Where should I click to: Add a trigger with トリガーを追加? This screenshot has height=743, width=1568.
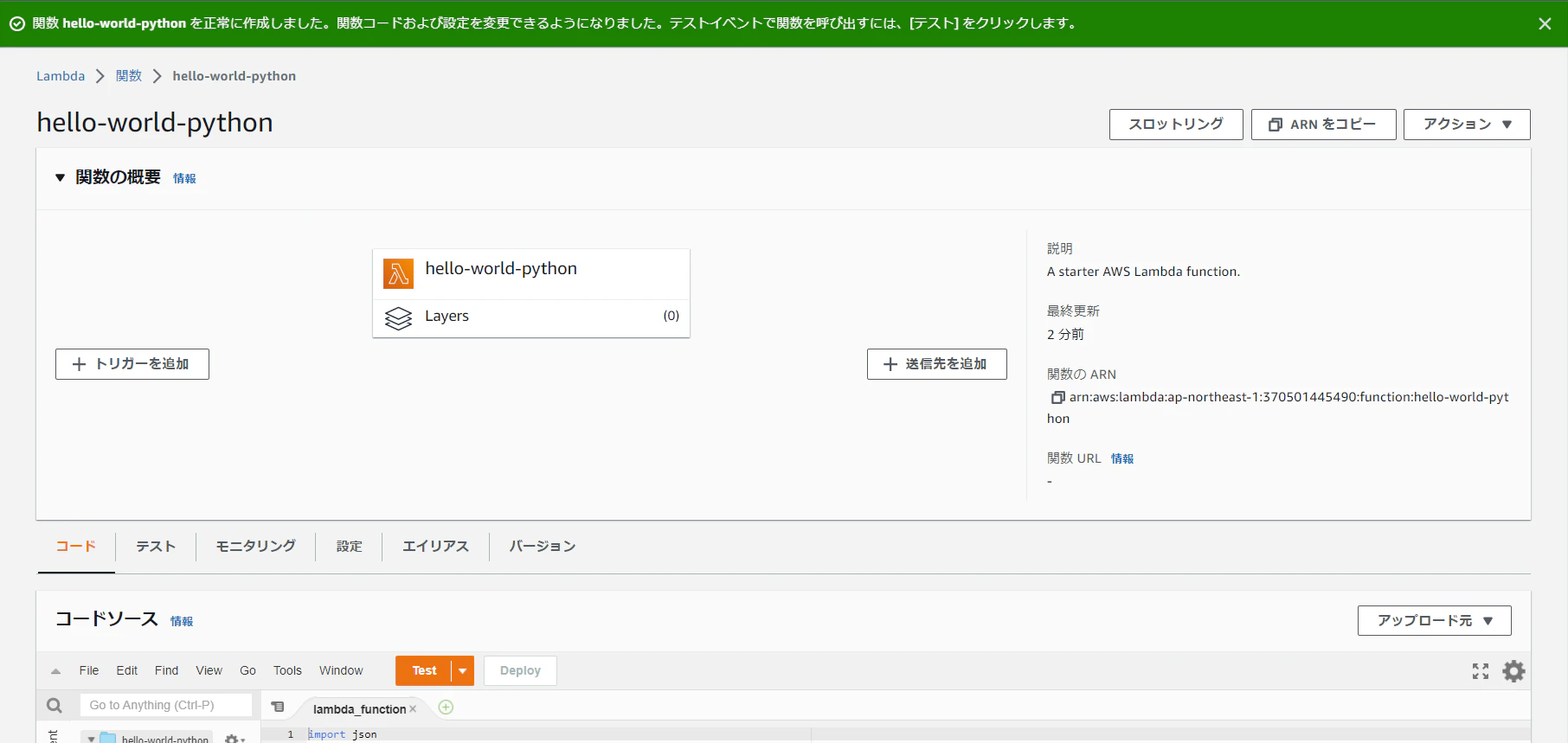(132, 364)
